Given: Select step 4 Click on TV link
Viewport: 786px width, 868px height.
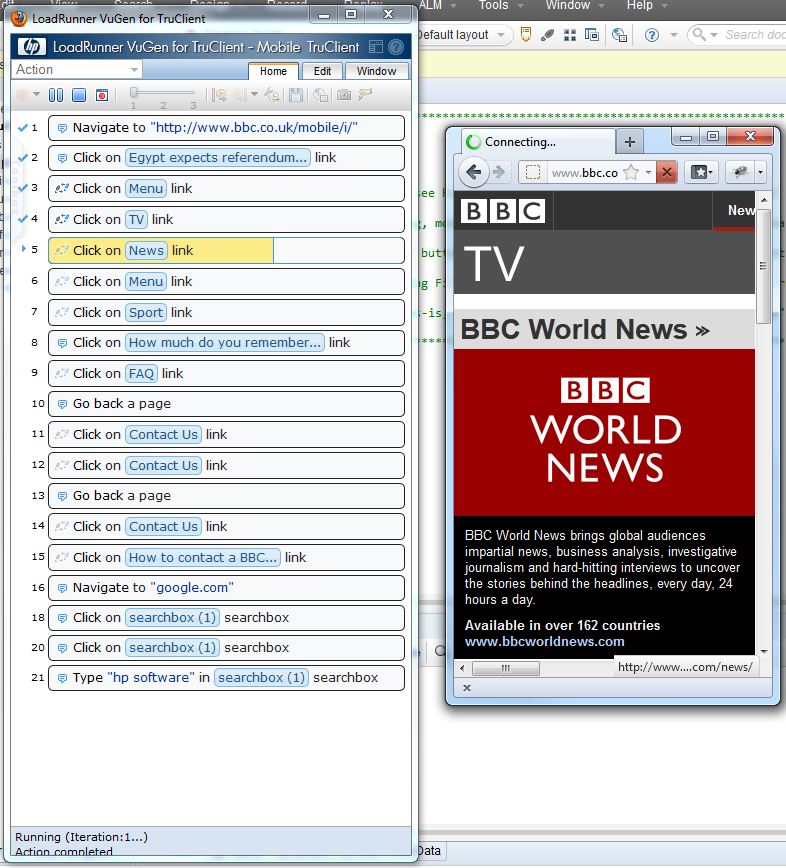Looking at the screenshot, I should (x=226, y=220).
